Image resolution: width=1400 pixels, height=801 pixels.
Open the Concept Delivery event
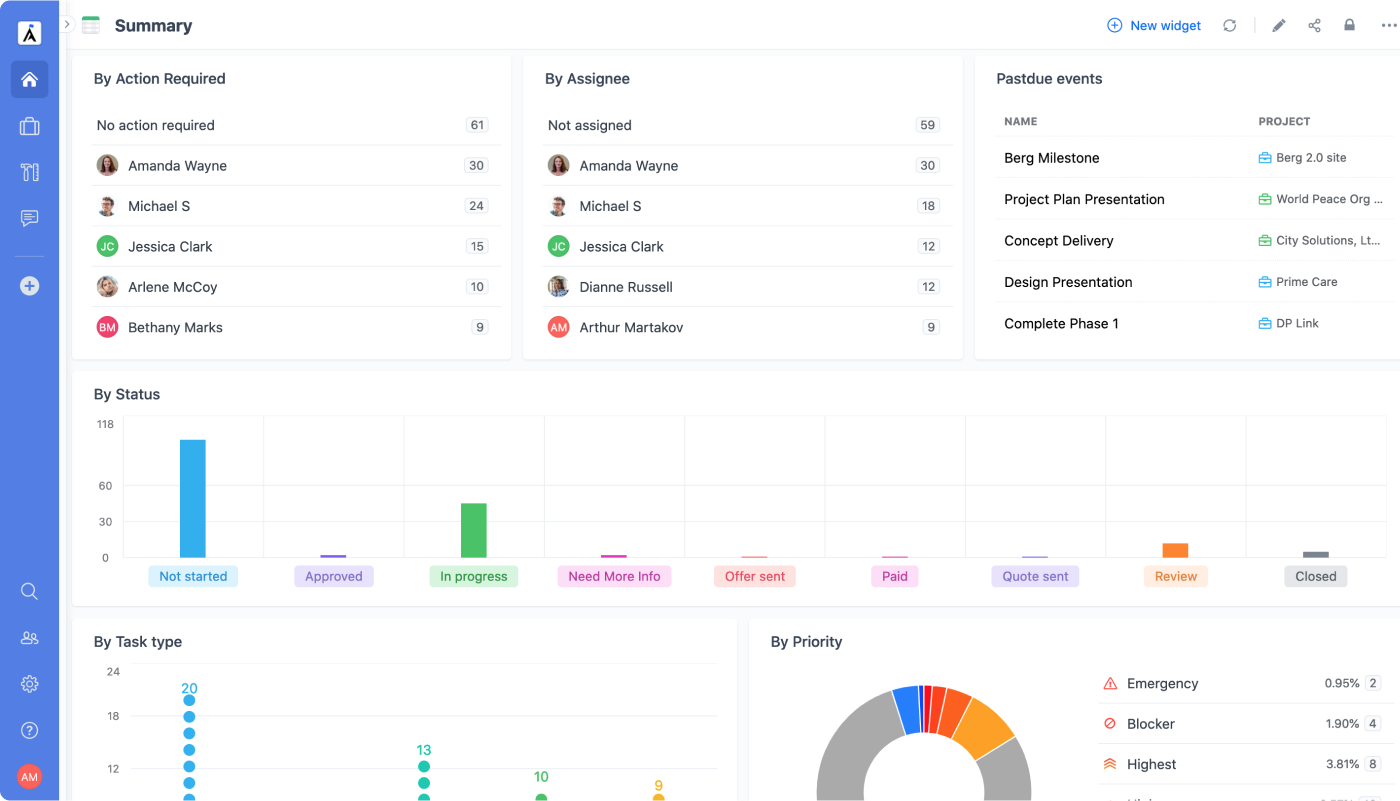[x=1058, y=241]
